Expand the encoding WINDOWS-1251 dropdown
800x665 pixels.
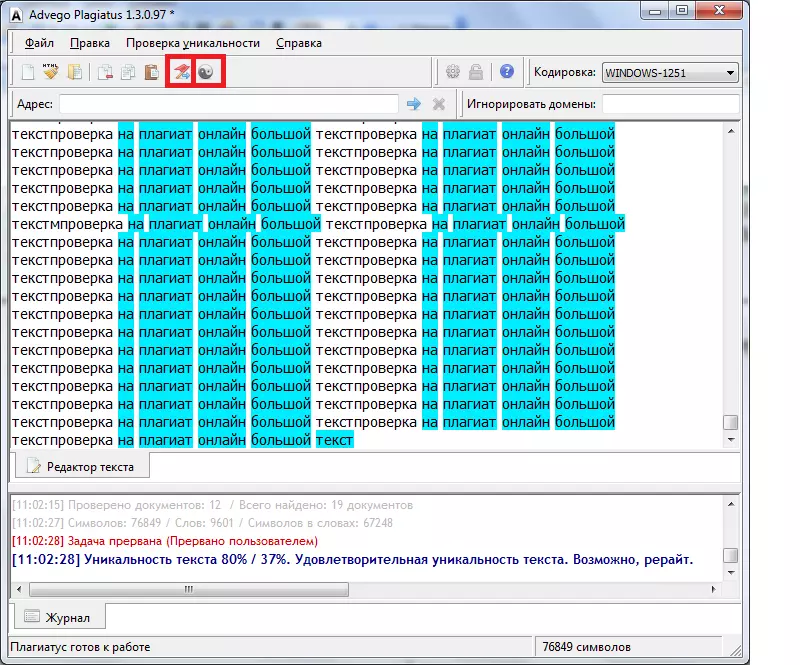click(731, 72)
